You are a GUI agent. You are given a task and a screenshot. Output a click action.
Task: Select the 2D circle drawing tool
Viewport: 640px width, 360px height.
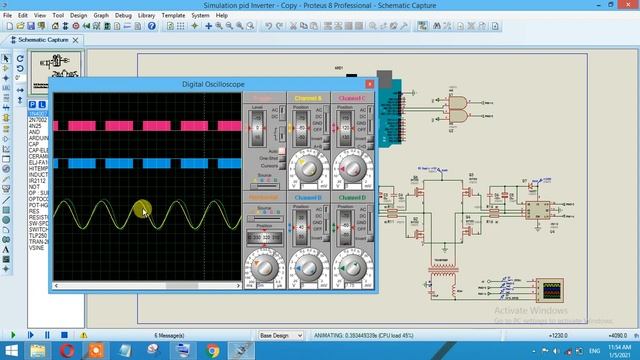pyautogui.click(x=6, y=220)
